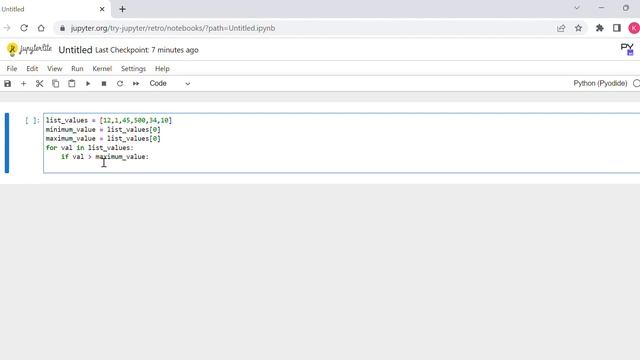Click the Python logo icon at top right
Viewport: 640px width, 360px height.
pos(627,49)
